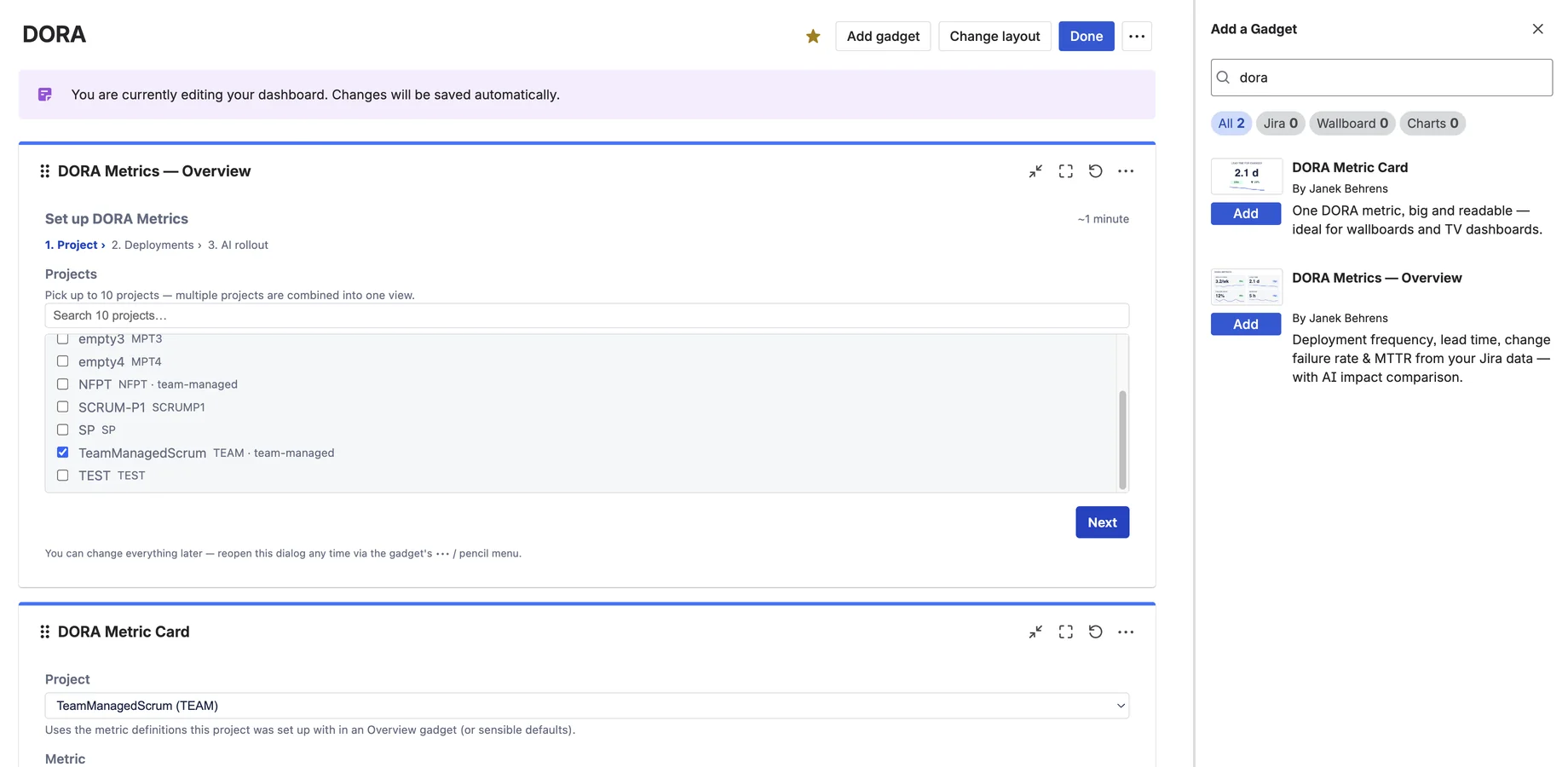Uncheck the TeamManagedScrum project checkbox
Viewport: 1568px width, 767px height.
coord(62,453)
